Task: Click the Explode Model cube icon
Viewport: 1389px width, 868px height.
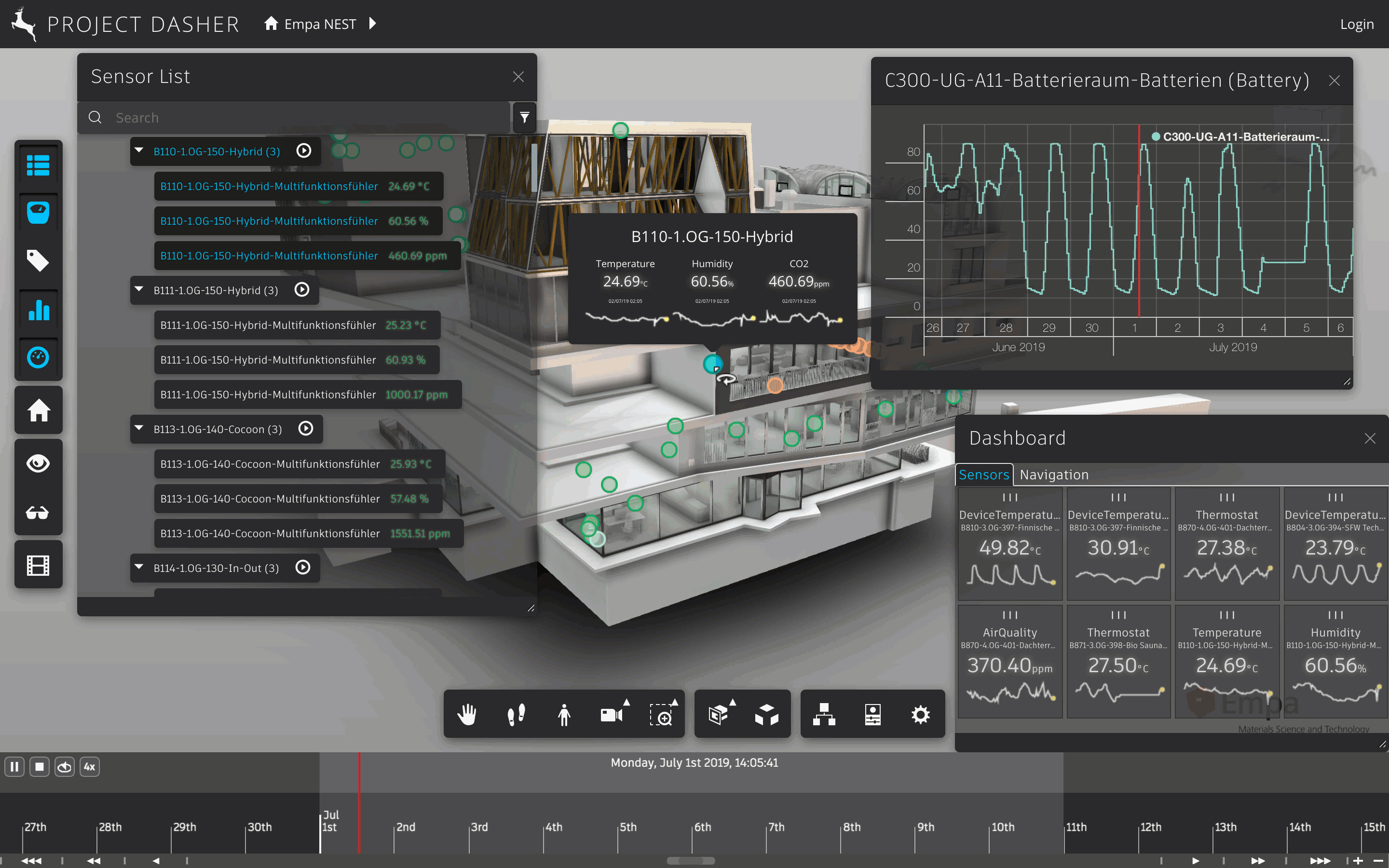Action: coord(766,715)
